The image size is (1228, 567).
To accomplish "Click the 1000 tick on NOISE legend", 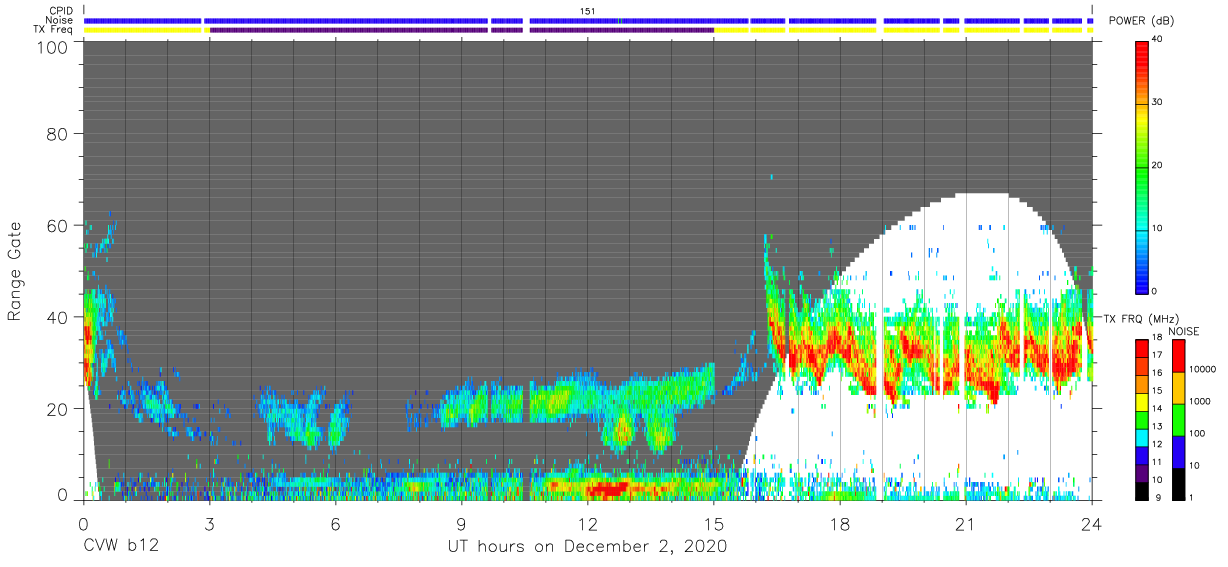I will click(x=1199, y=401).
